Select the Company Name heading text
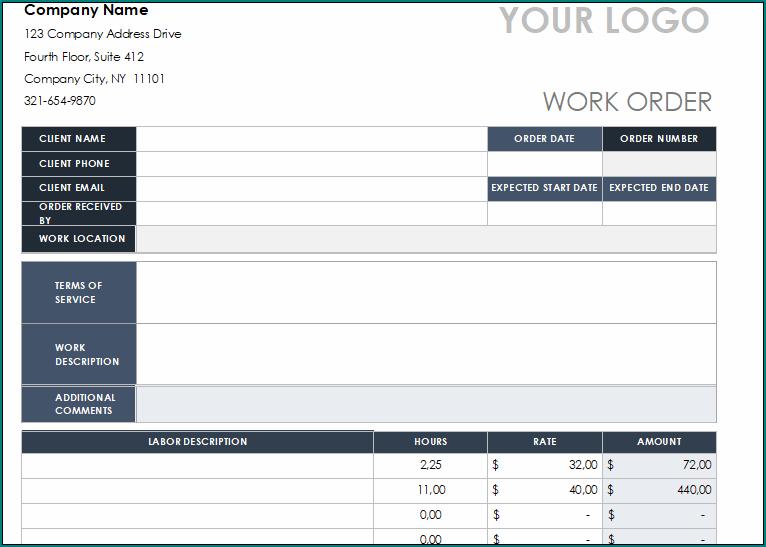 (86, 10)
